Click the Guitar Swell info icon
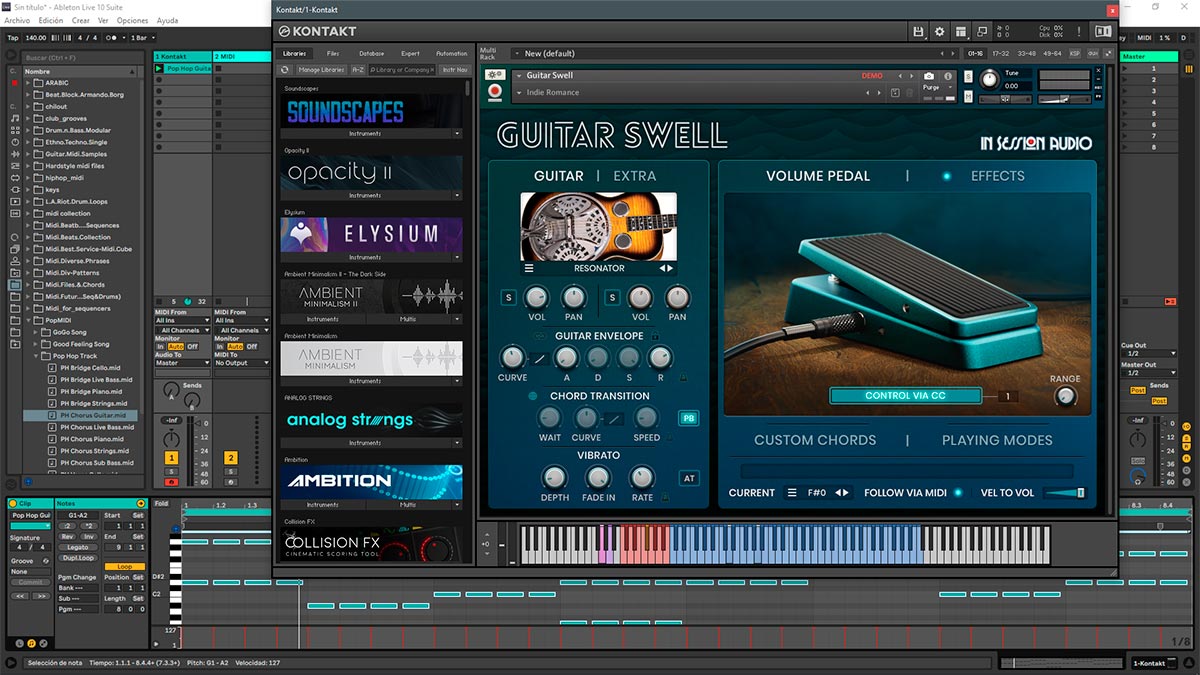Viewport: 1200px width, 675px height. click(947, 76)
